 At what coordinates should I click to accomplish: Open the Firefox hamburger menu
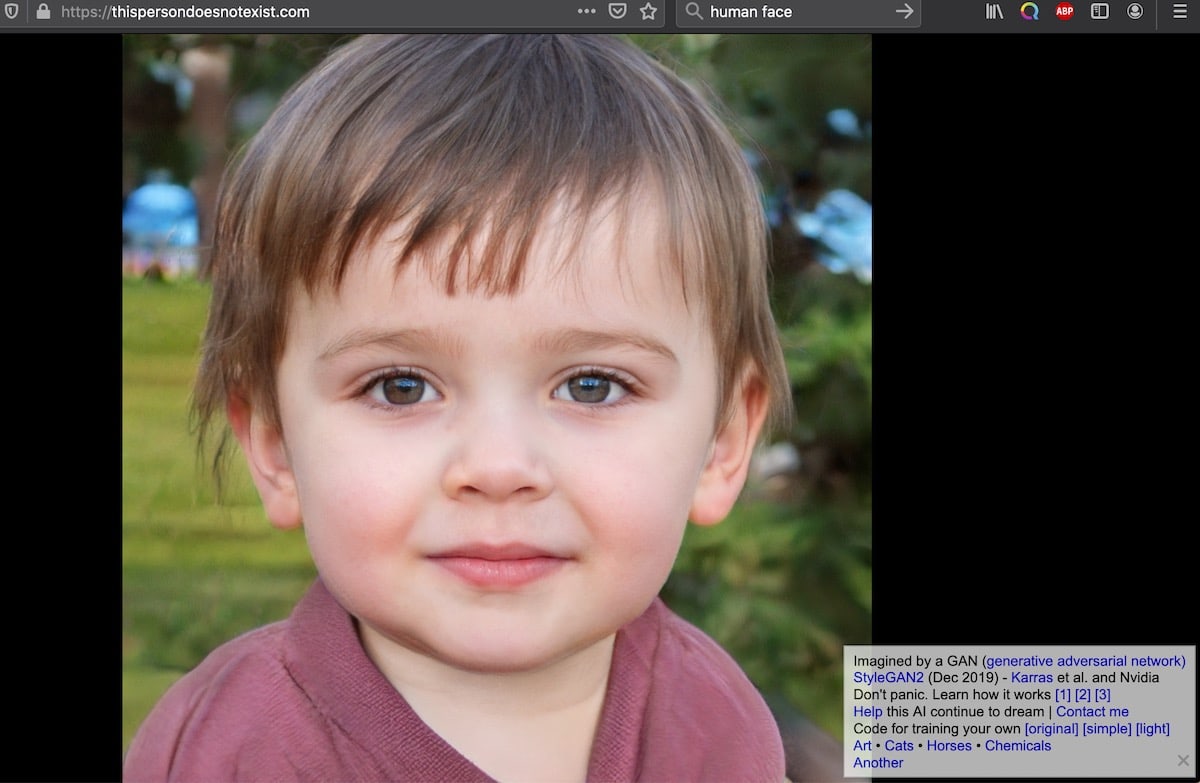tap(1180, 12)
